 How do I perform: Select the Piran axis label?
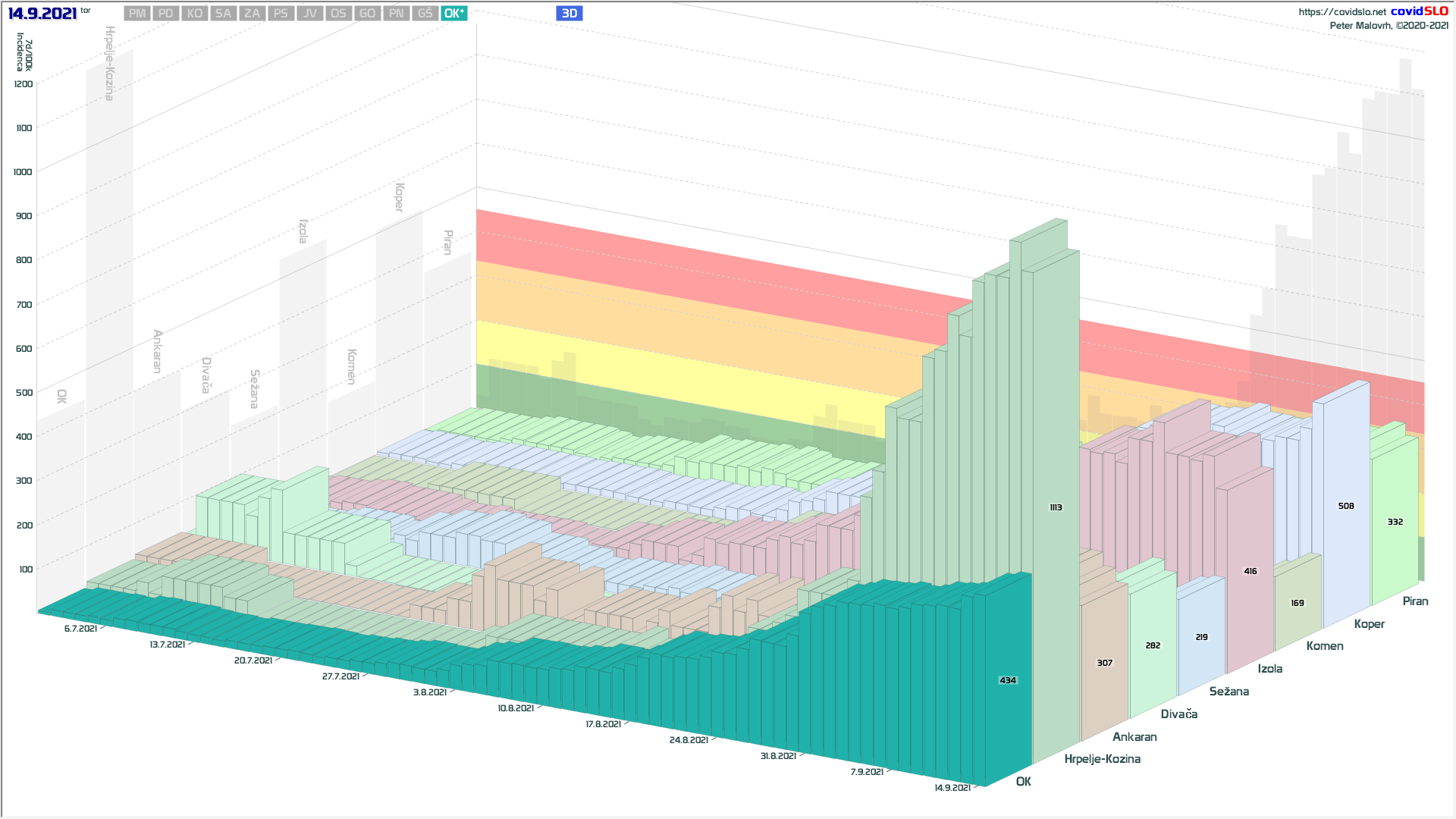tap(1415, 601)
